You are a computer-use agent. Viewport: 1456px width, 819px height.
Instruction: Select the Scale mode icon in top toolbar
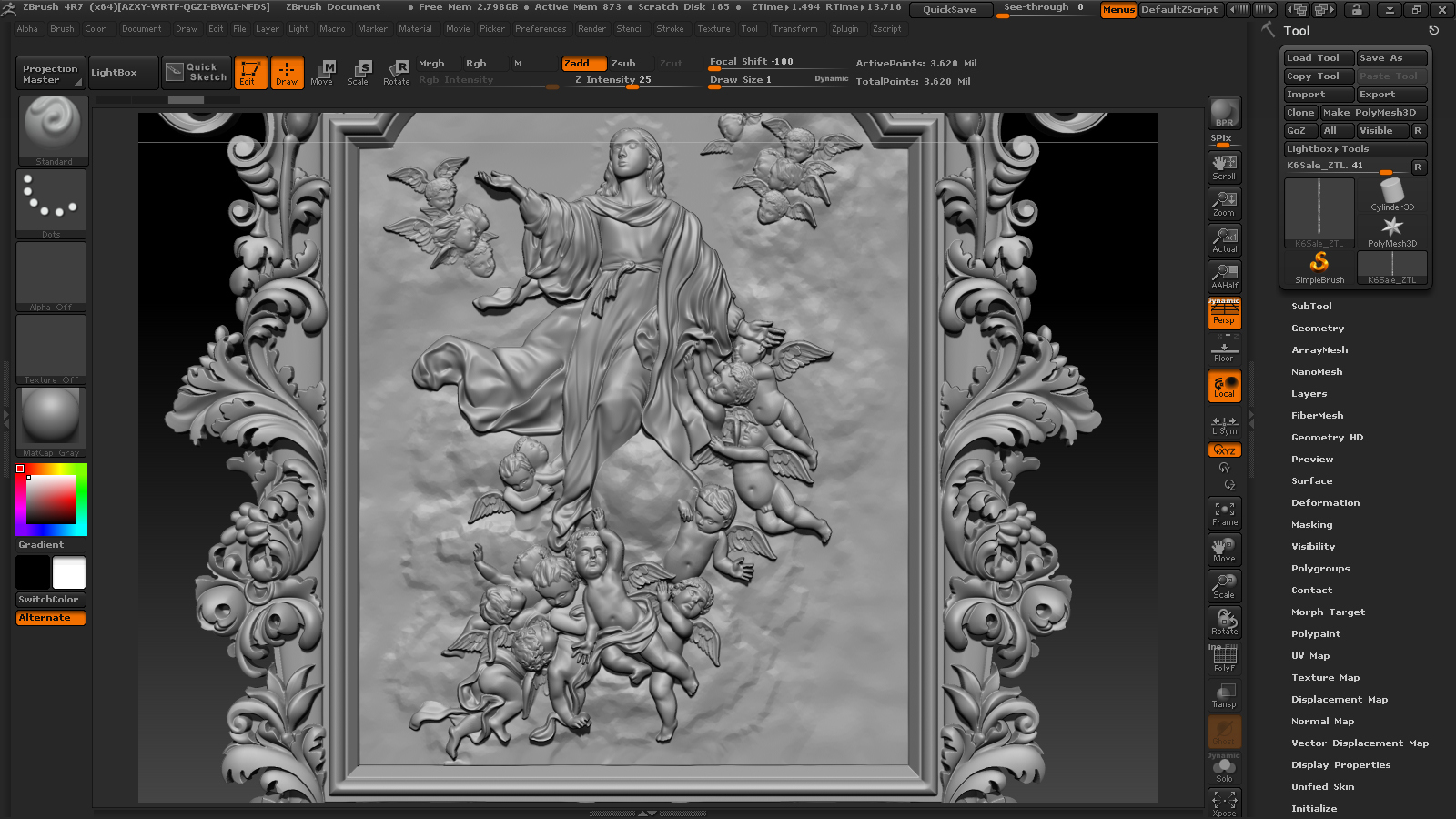[x=358, y=72]
